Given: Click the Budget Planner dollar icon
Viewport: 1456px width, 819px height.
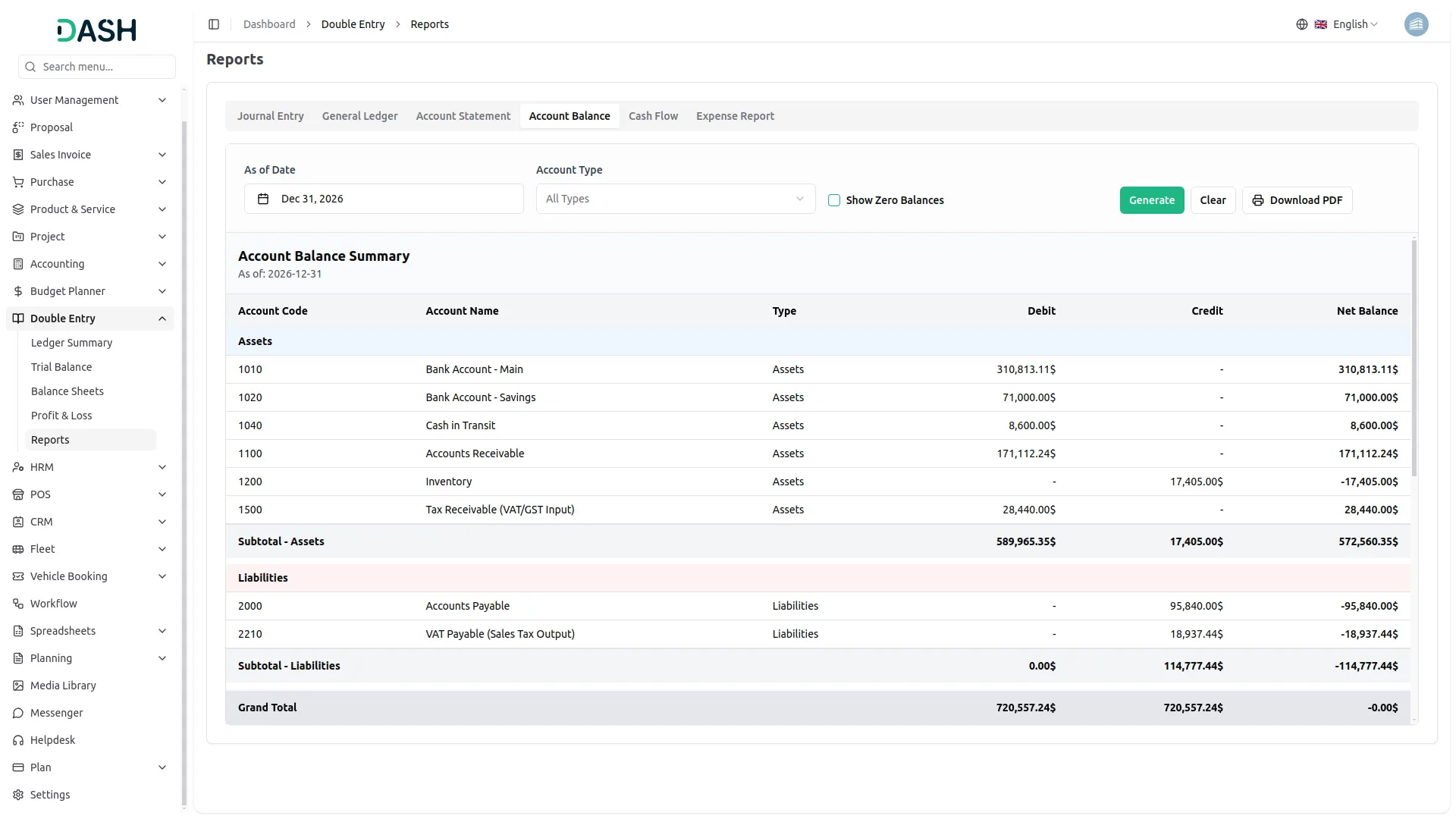Looking at the screenshot, I should click(18, 291).
